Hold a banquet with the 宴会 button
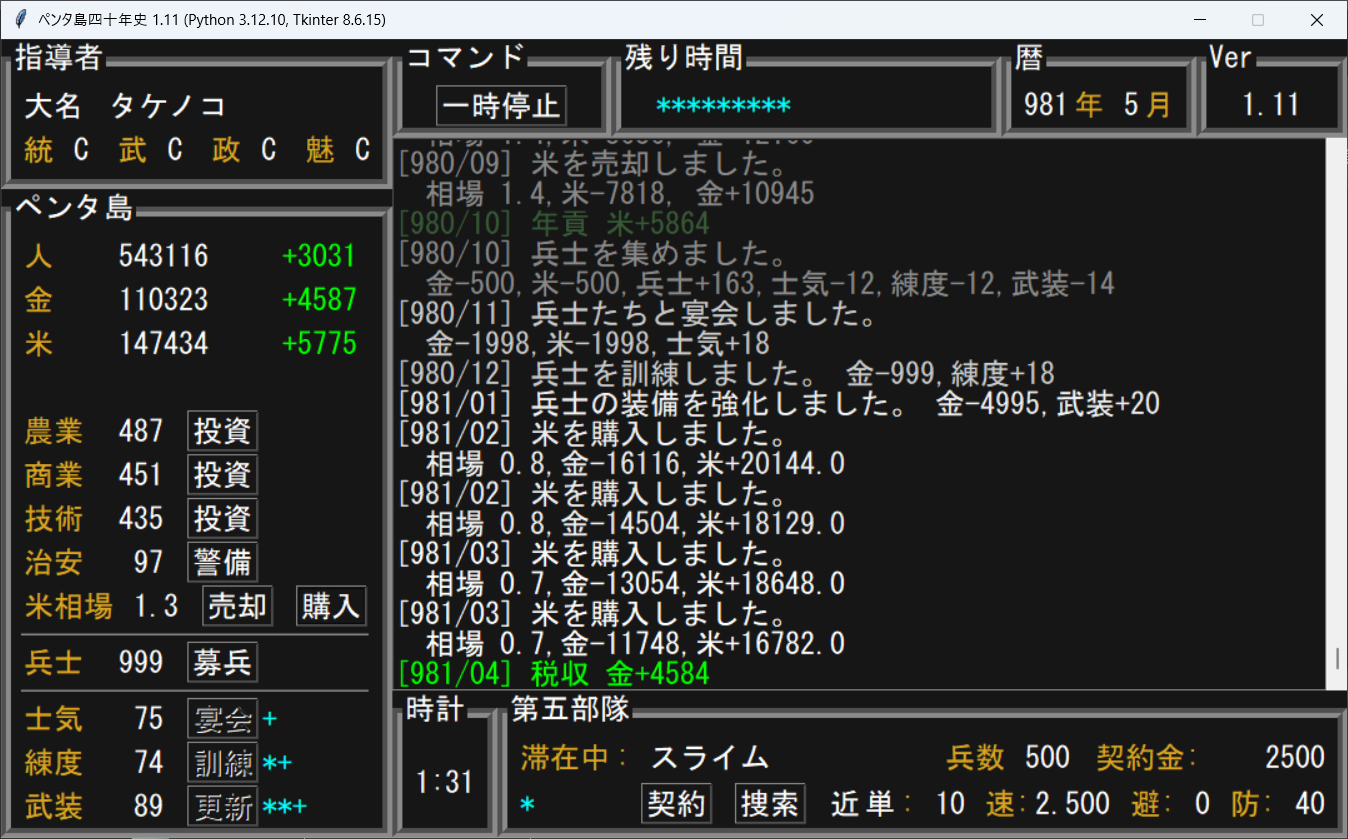Screen dimensions: 1348x839 (222, 718)
